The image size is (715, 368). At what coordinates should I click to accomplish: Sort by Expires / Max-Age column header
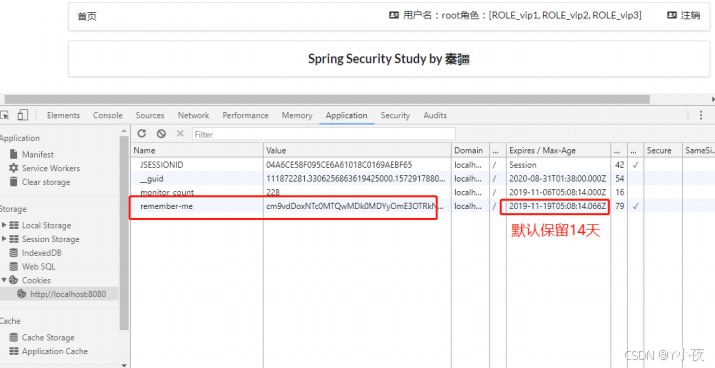[x=559, y=150]
